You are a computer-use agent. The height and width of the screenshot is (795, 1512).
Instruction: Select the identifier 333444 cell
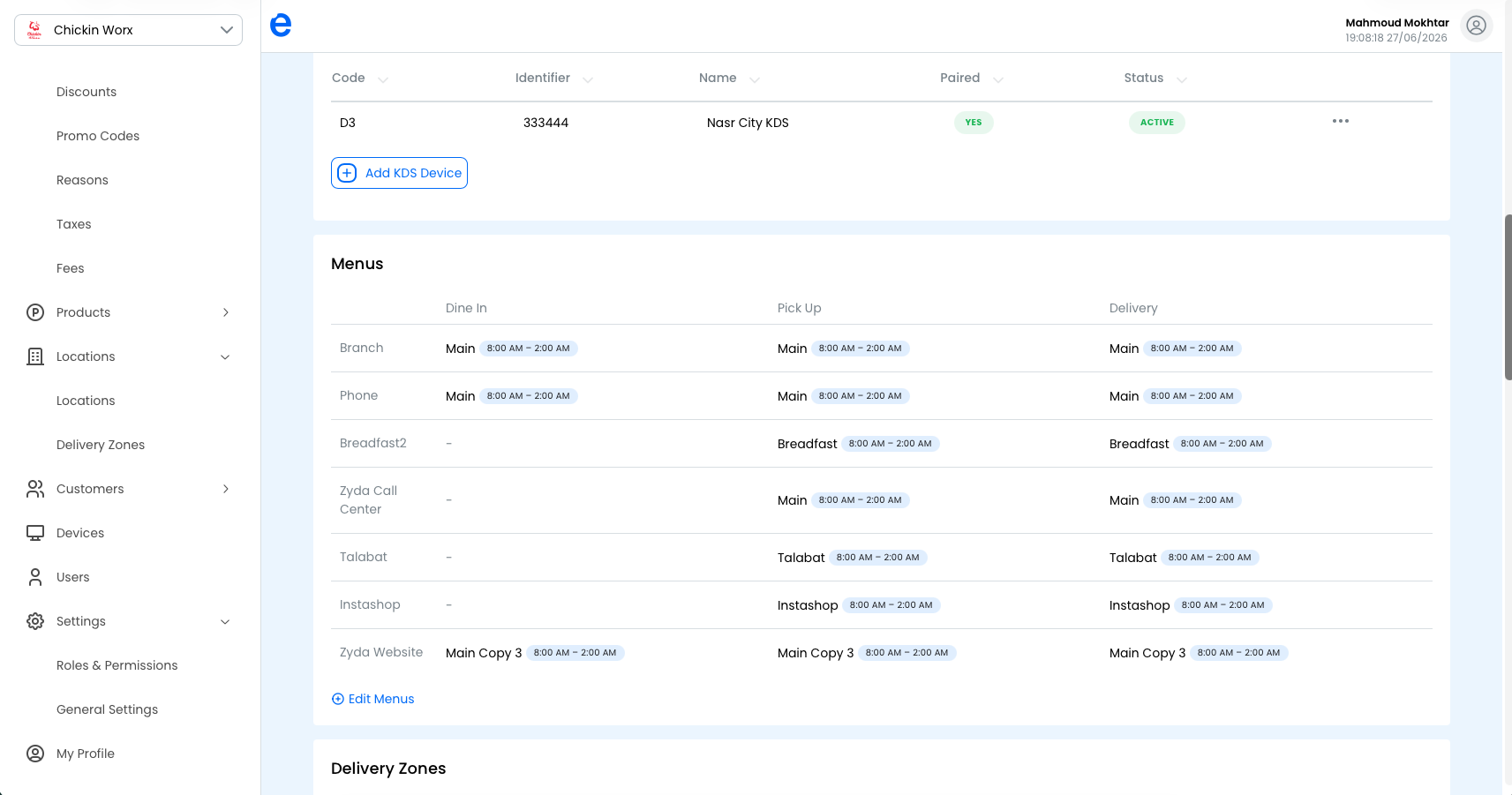[545, 123]
